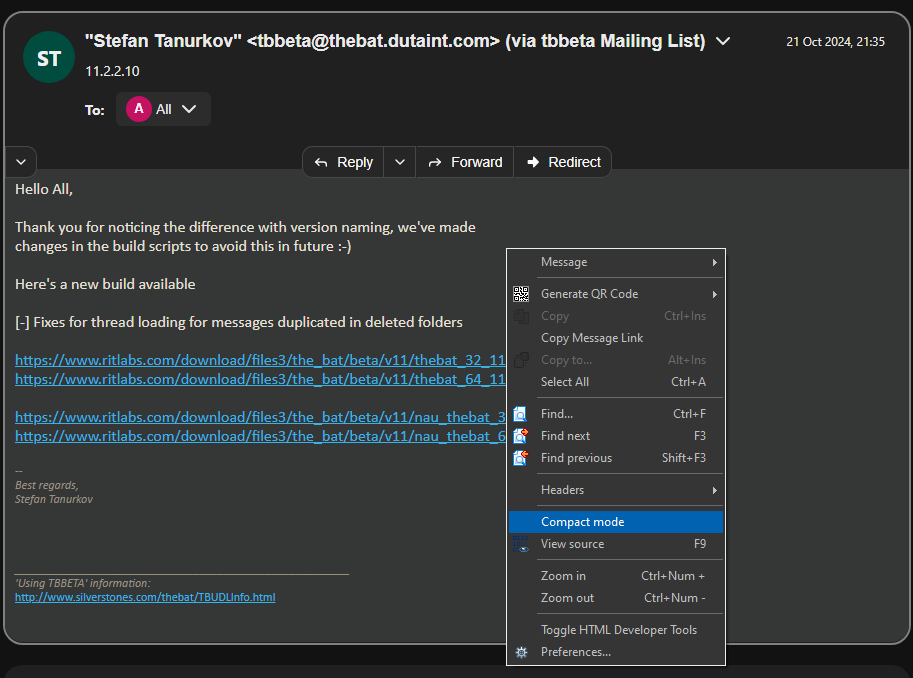
Task: Collapse header using chevron above Hello All
Action: click(21, 161)
